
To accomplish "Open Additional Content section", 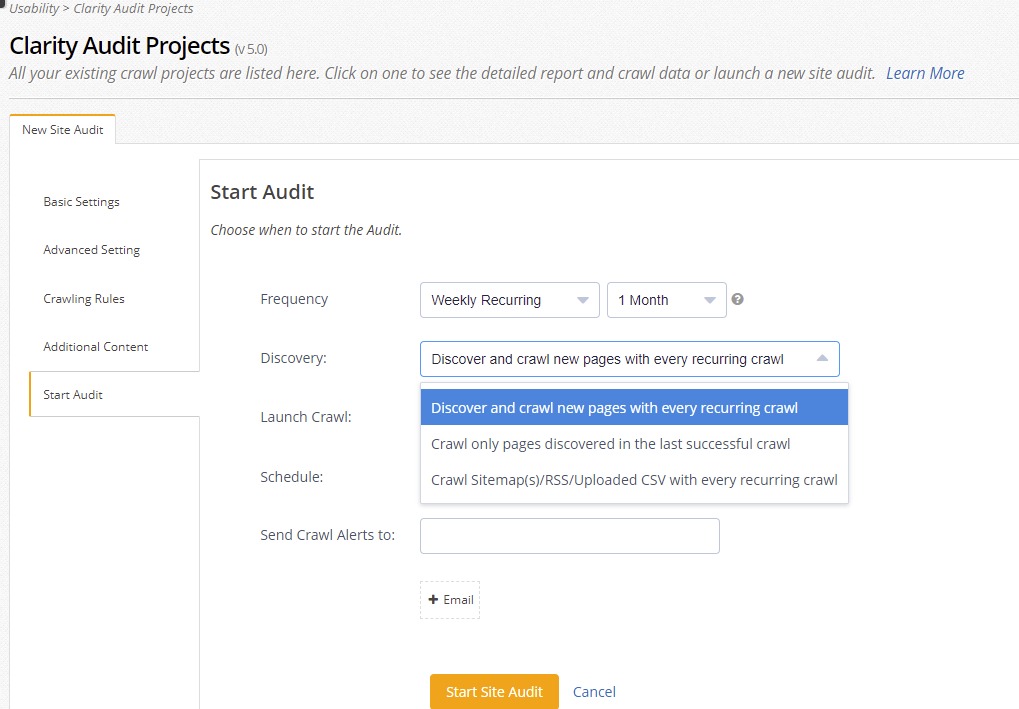I will (96, 346).
